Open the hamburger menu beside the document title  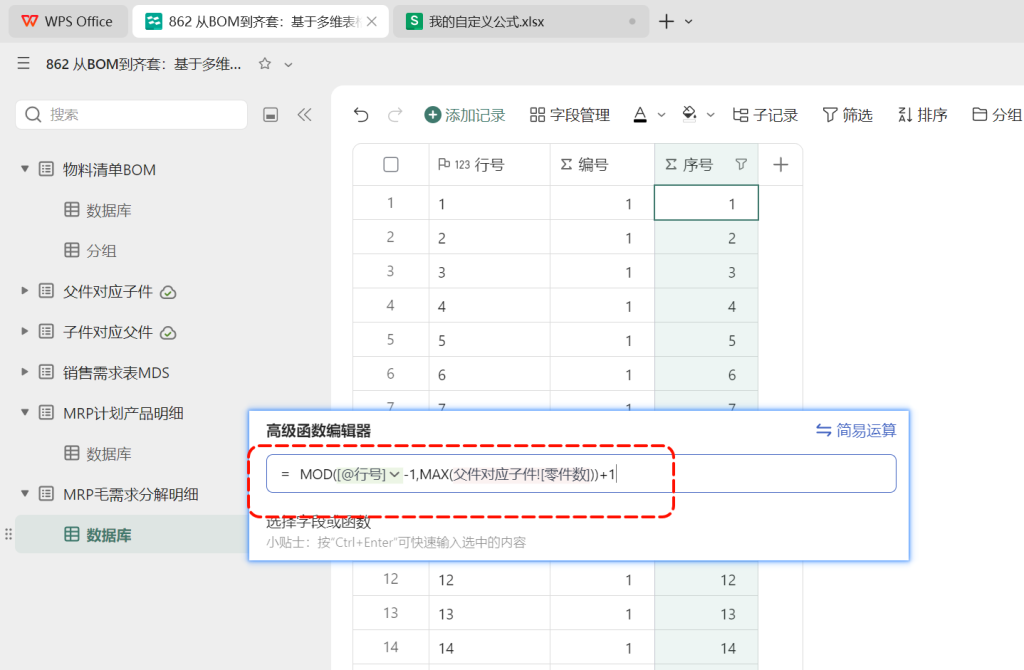[24, 63]
